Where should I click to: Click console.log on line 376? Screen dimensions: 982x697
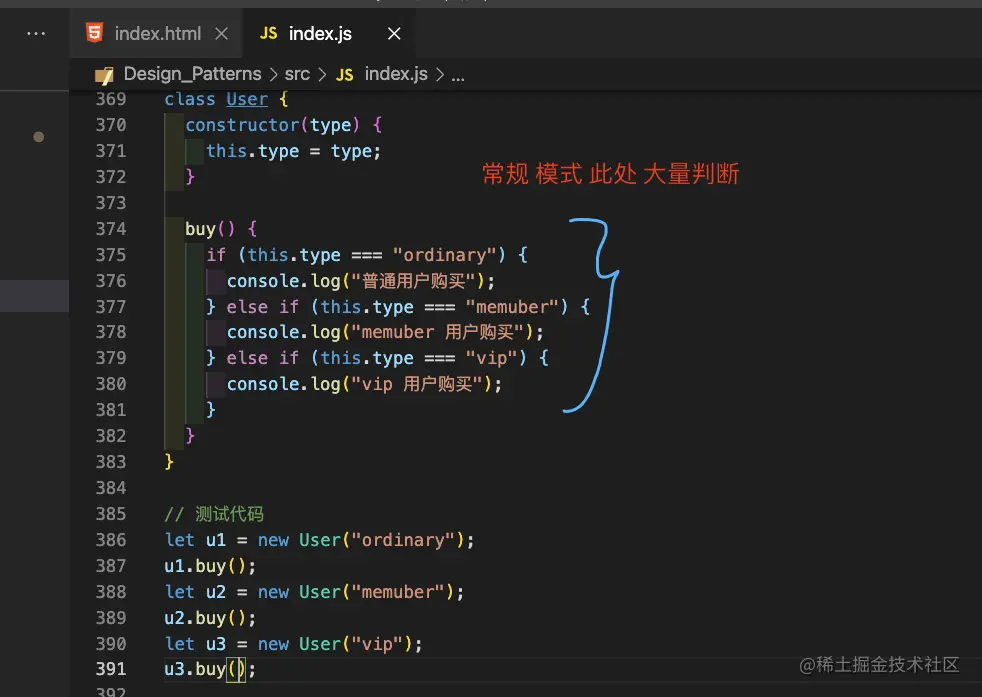coord(283,281)
